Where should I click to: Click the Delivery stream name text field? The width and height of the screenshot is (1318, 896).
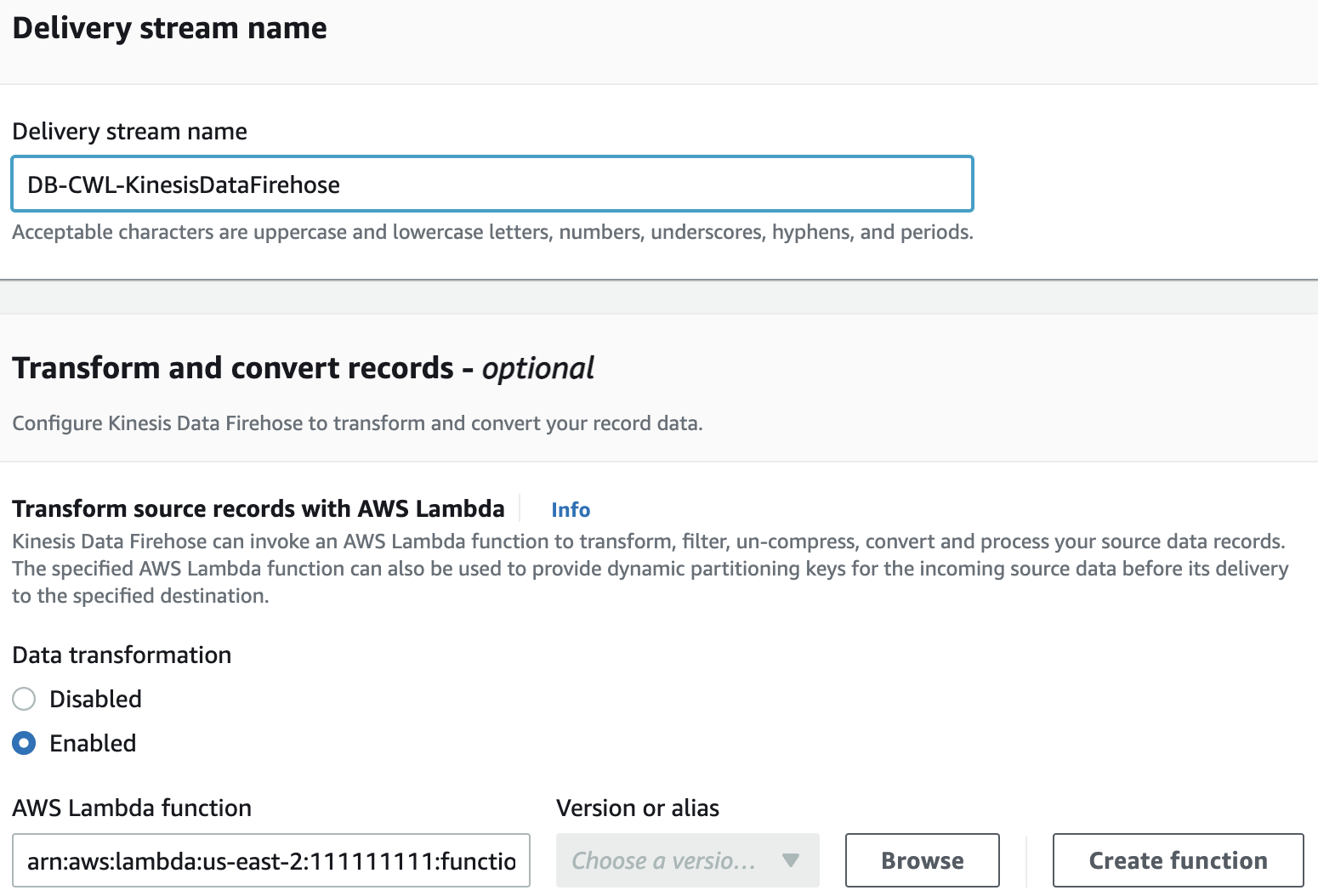[491, 184]
